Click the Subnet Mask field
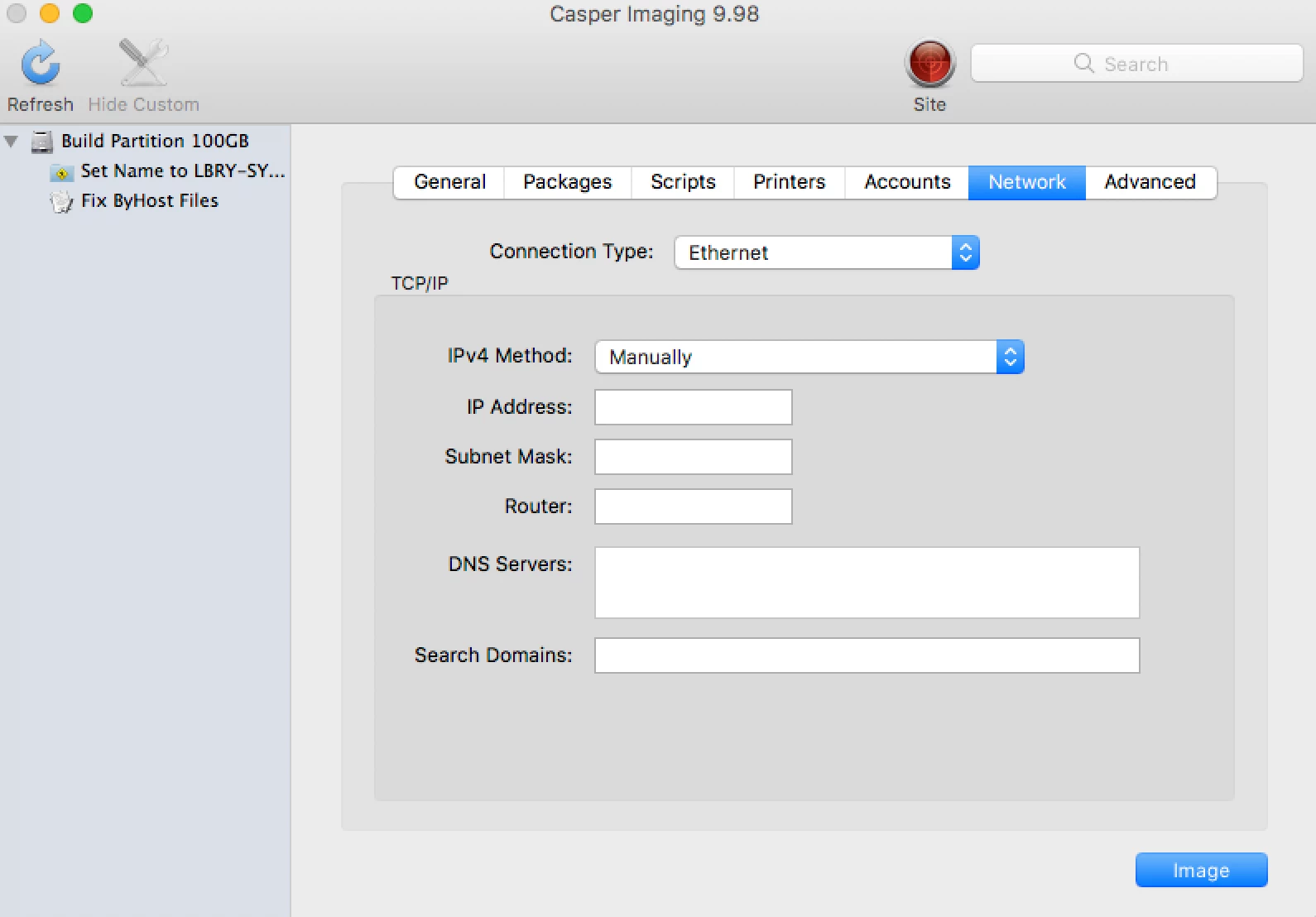 pyautogui.click(x=694, y=457)
